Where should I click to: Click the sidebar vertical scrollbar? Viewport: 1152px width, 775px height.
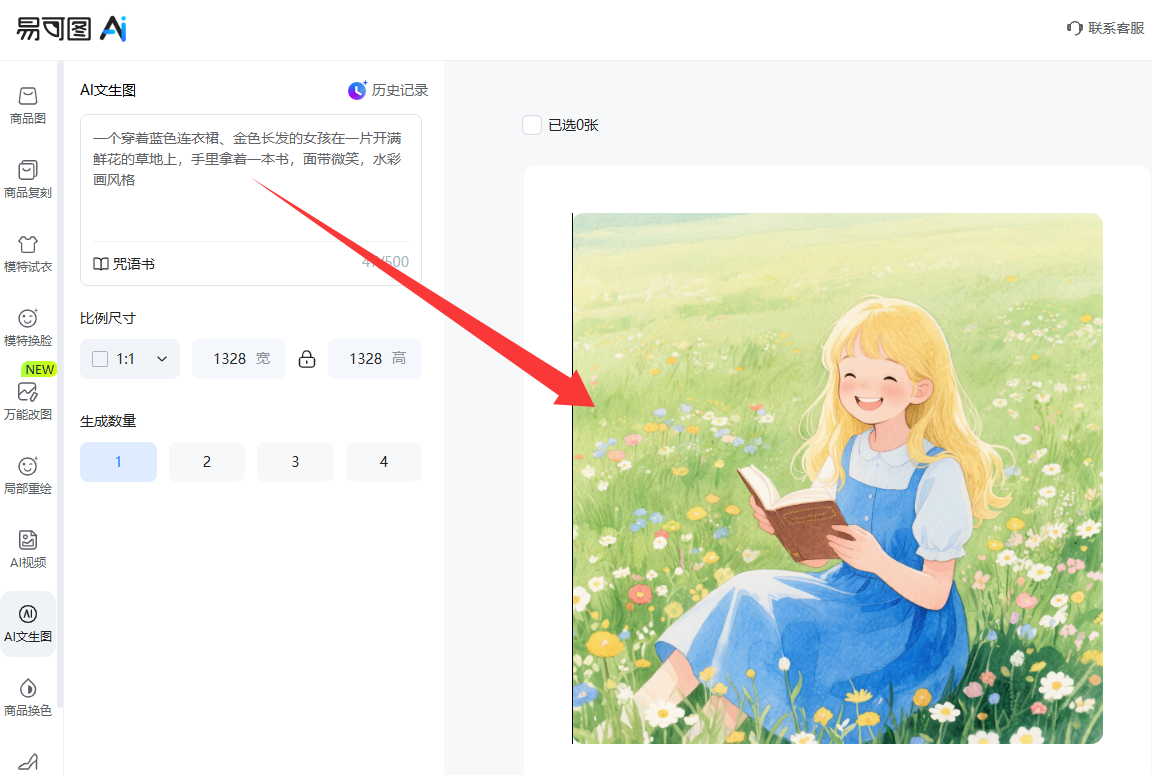point(60,382)
